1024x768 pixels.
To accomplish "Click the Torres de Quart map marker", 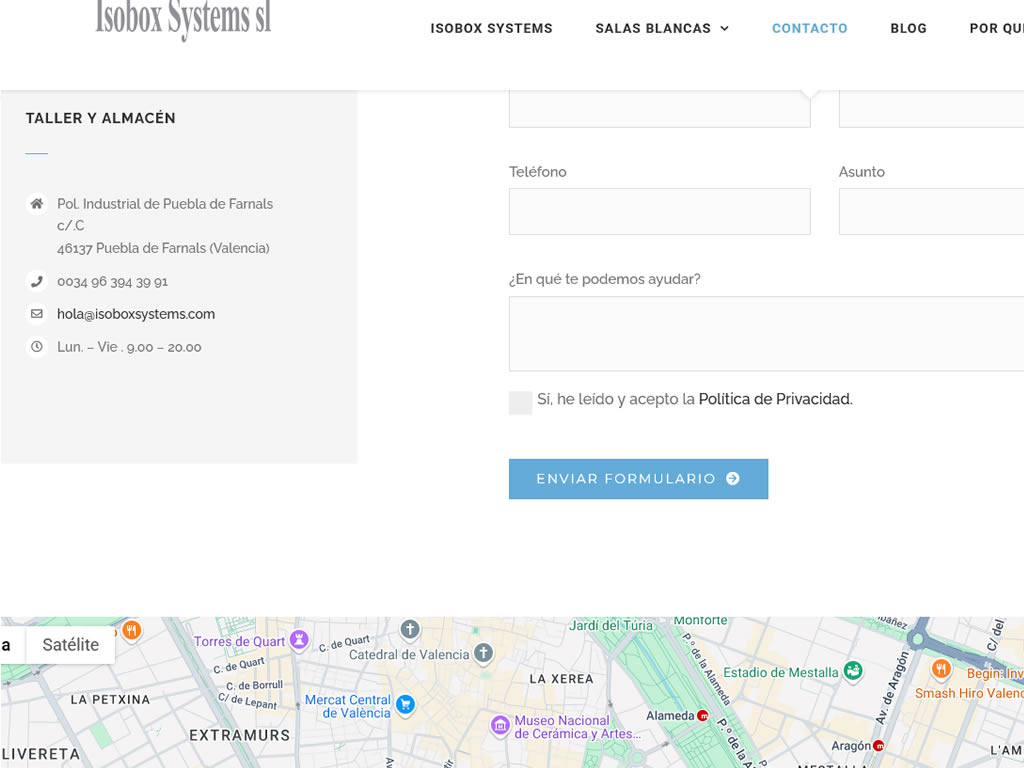I will point(298,640).
